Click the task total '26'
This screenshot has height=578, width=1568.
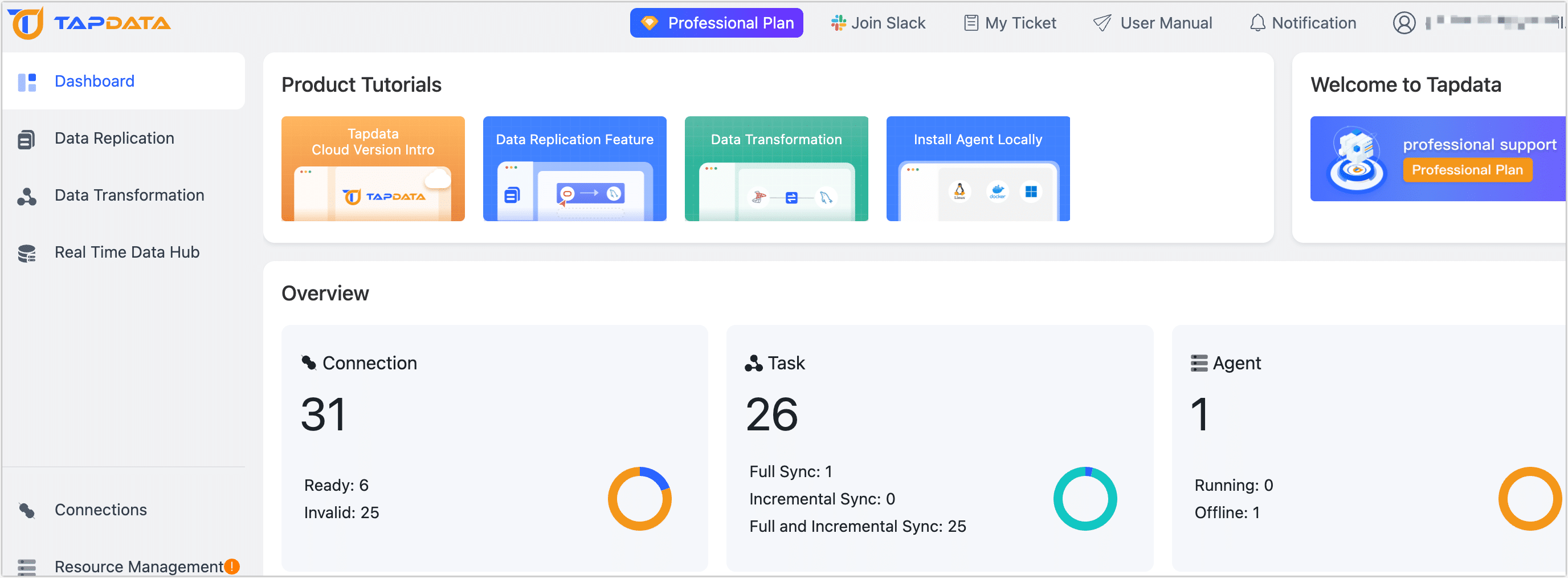pyautogui.click(x=771, y=415)
